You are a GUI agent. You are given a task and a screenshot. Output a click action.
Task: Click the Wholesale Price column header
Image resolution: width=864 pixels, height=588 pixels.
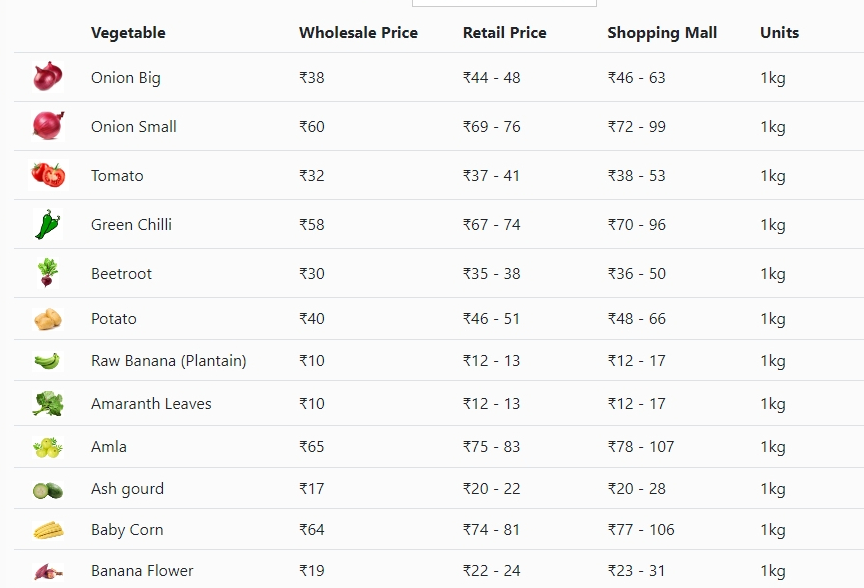[x=358, y=33]
